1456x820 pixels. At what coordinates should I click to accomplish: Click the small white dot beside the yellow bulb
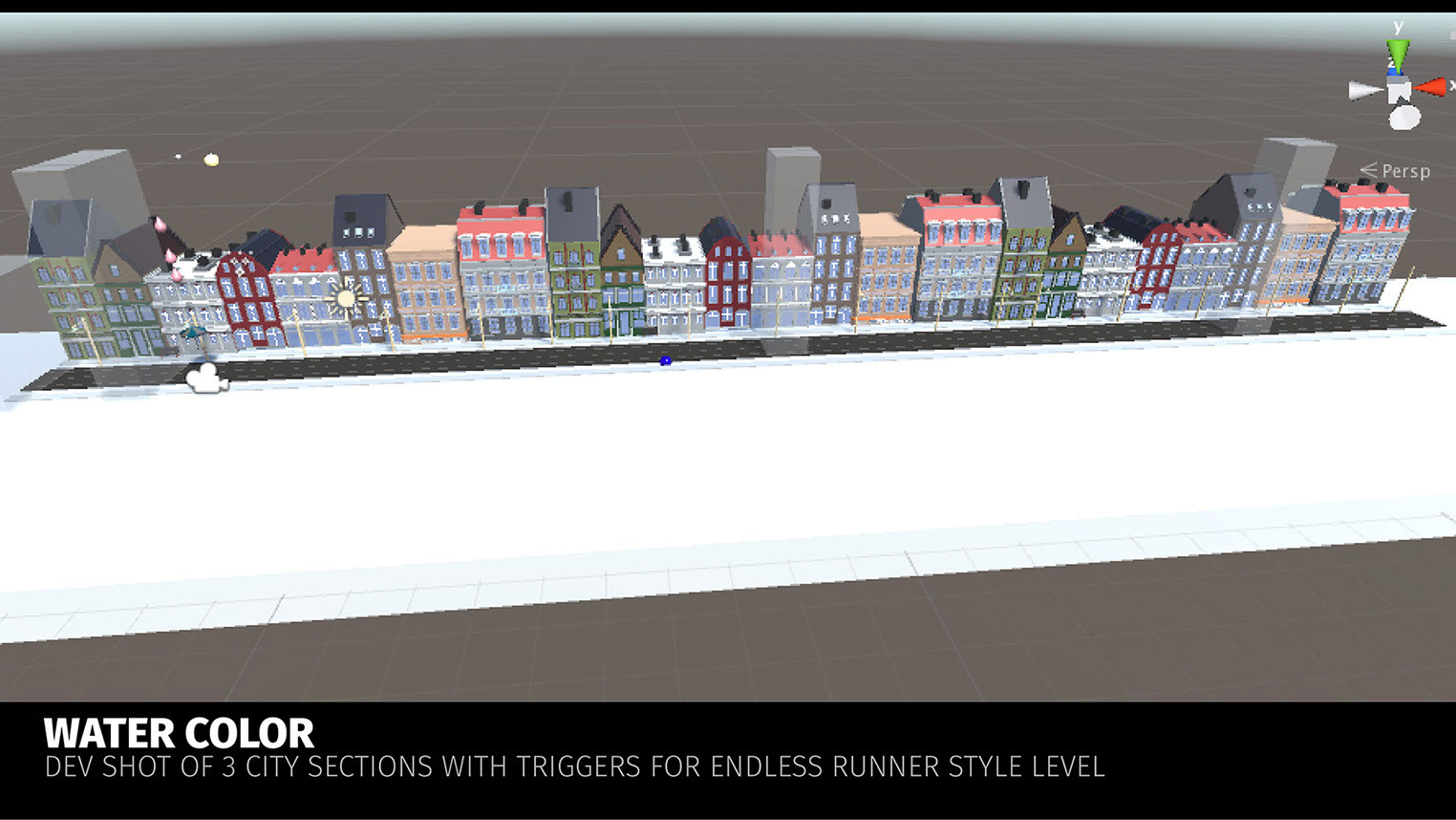click(x=178, y=157)
